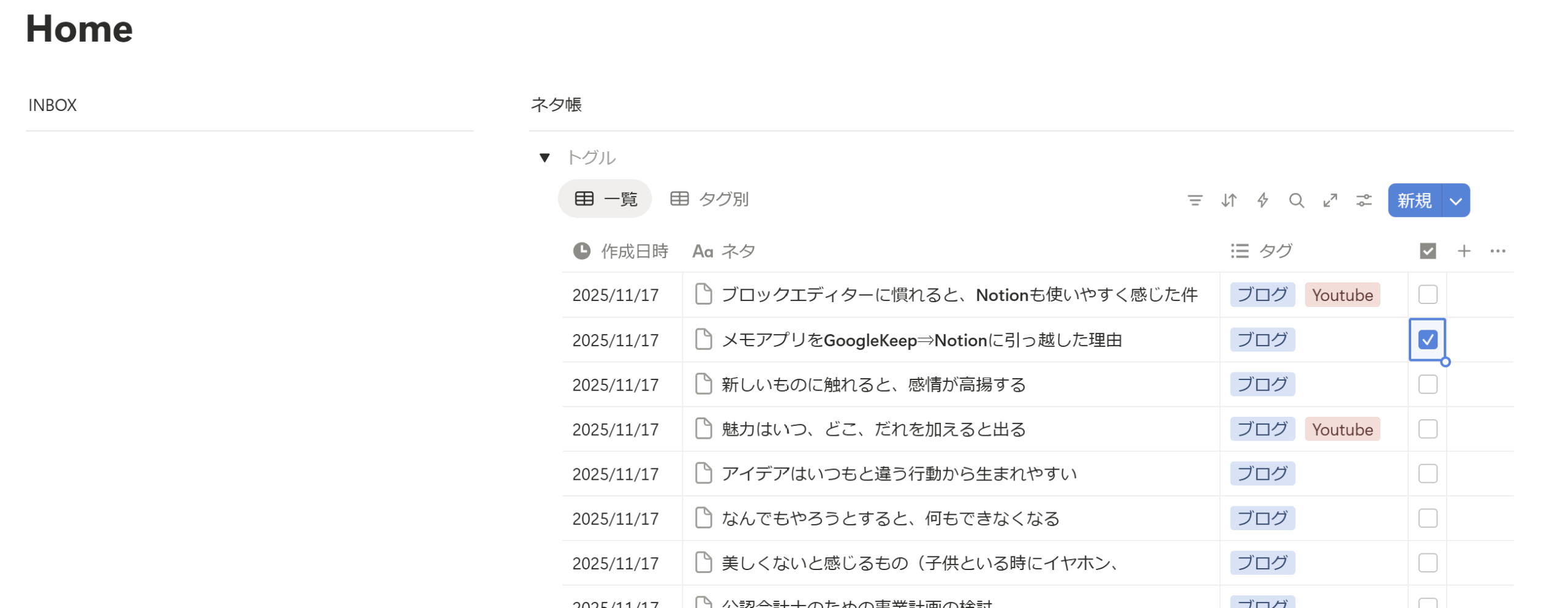This screenshot has height=608, width=1568.
Task: Uncheck the checkbox for メモアプリ row
Action: (x=1427, y=340)
